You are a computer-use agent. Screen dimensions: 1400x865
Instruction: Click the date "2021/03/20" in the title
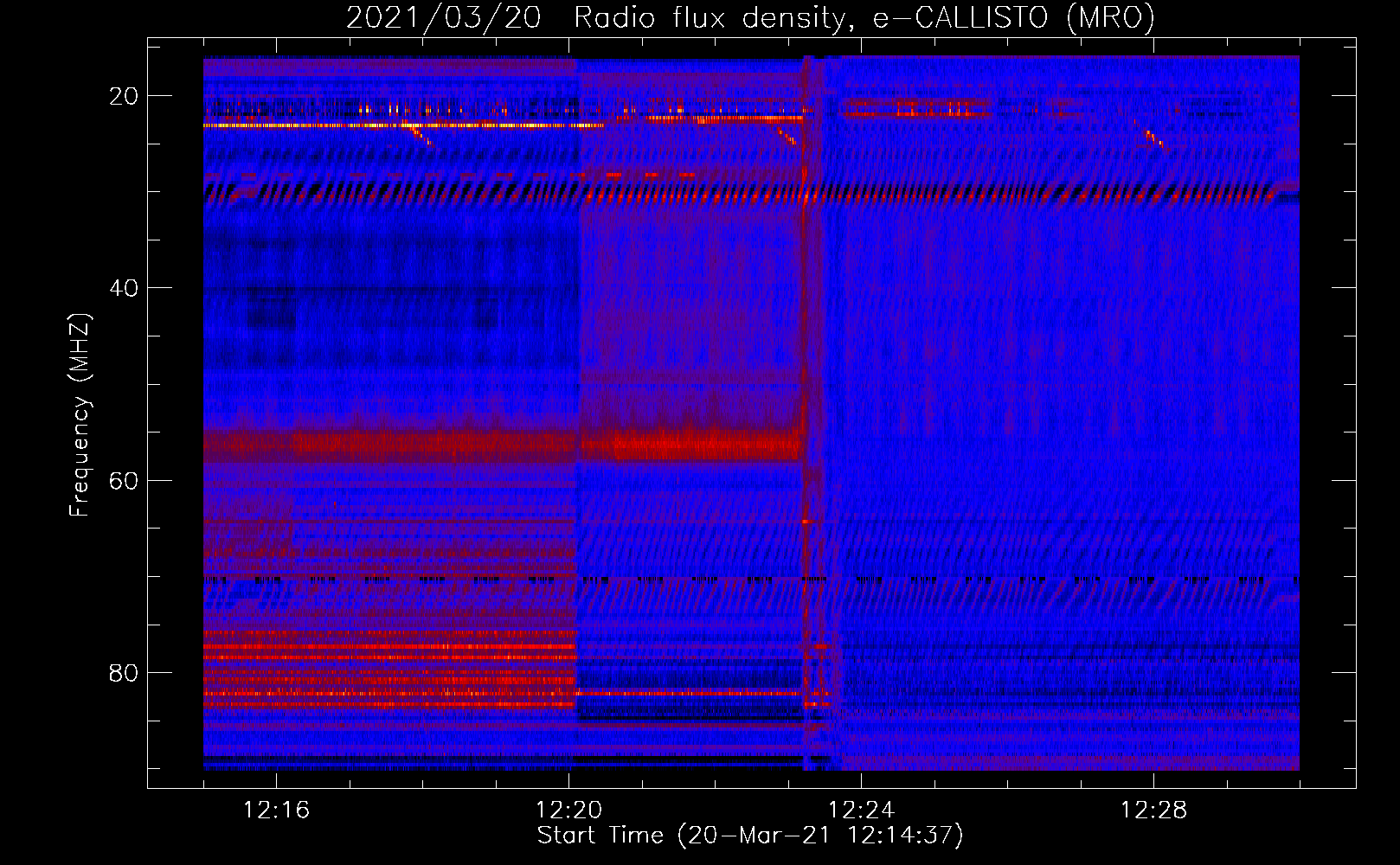click(x=444, y=17)
